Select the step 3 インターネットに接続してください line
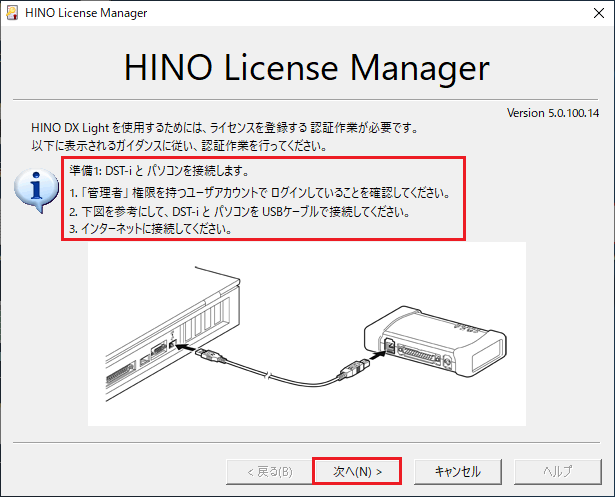The image size is (615, 497). coord(151,229)
